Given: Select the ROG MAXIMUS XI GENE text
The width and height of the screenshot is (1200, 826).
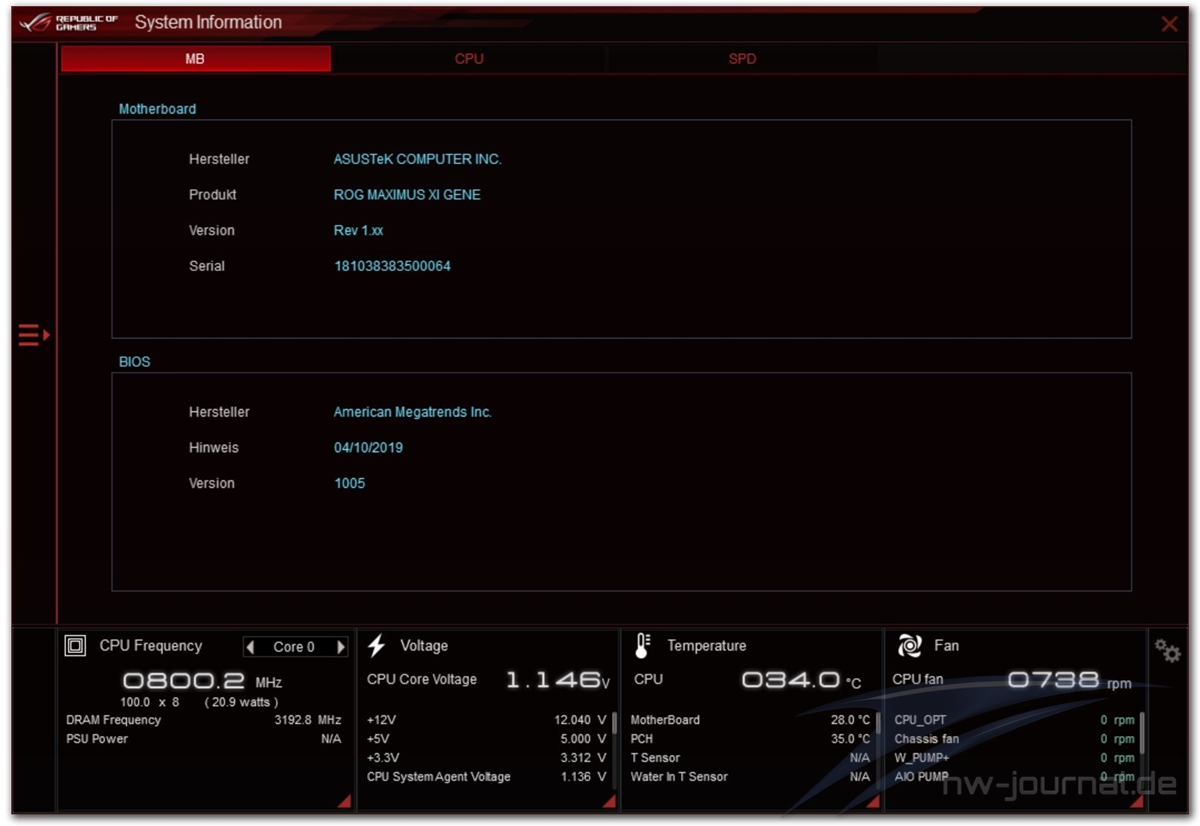Looking at the screenshot, I should 407,195.
